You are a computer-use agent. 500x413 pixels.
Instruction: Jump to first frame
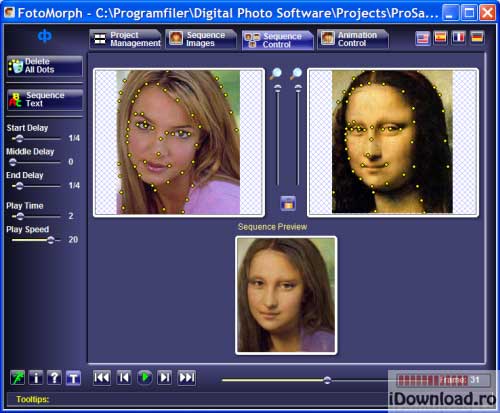point(102,378)
